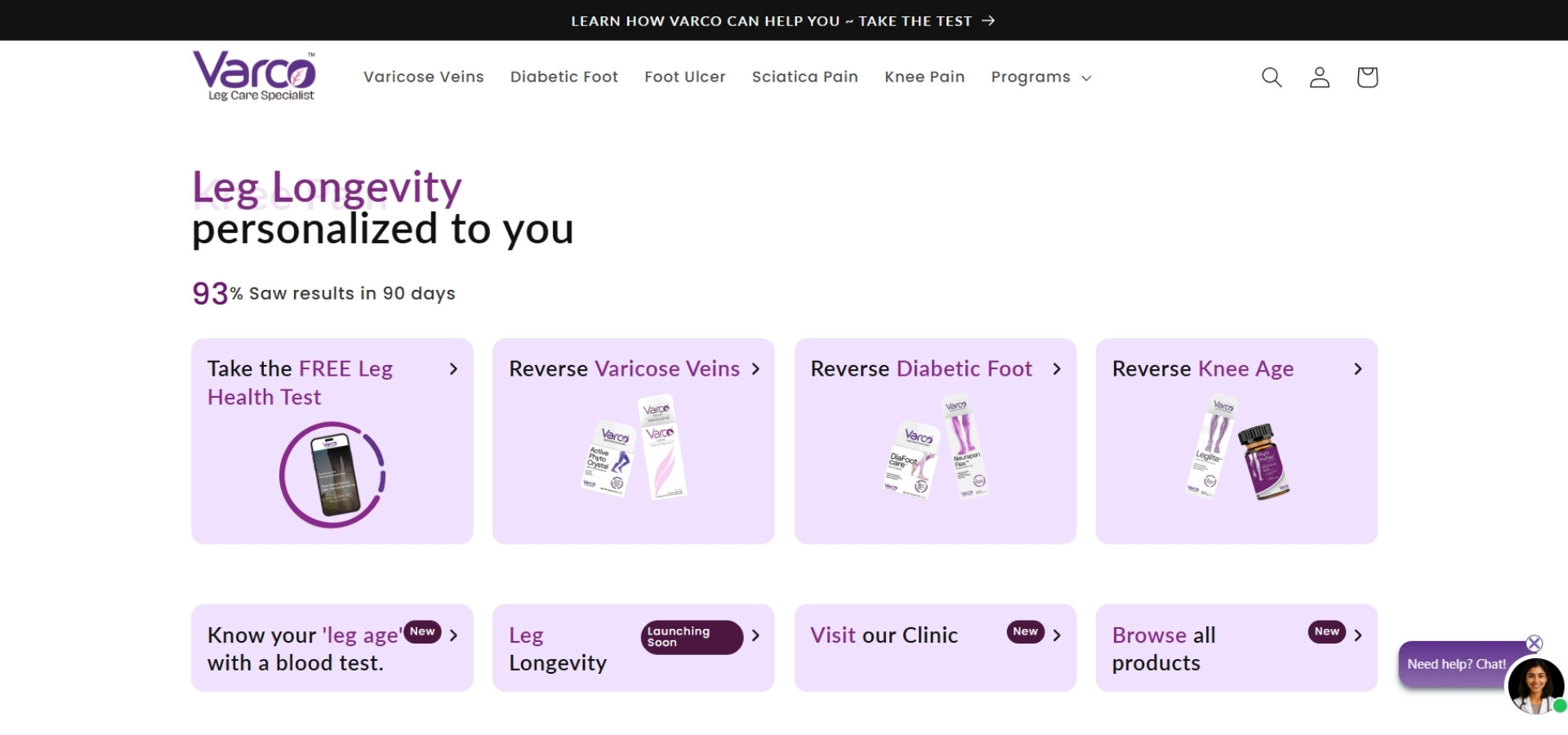This screenshot has width=1568, height=735.
Task: Open chat via the agent avatar
Action: [x=1535, y=686]
